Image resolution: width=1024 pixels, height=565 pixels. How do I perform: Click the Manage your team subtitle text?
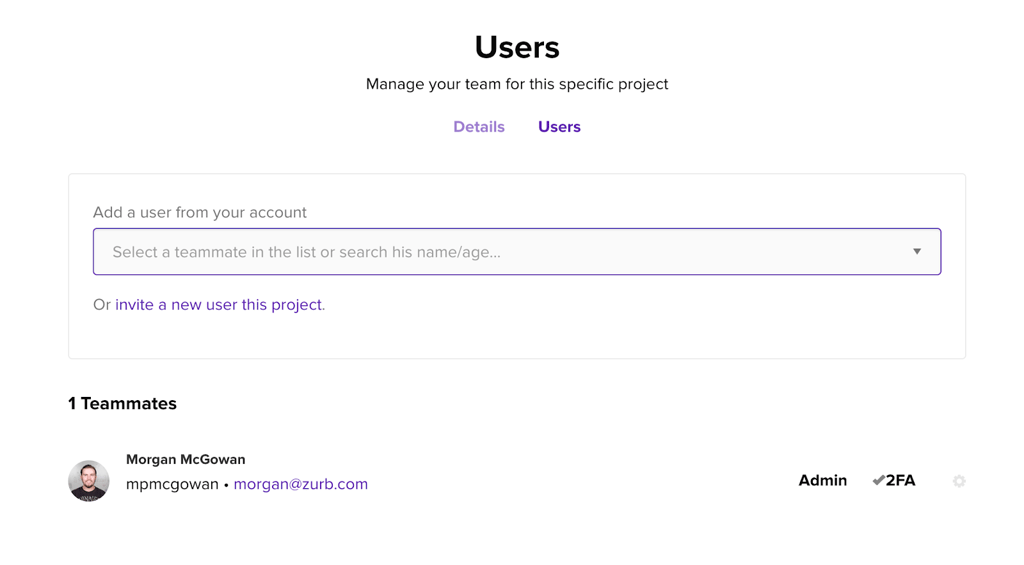click(517, 84)
